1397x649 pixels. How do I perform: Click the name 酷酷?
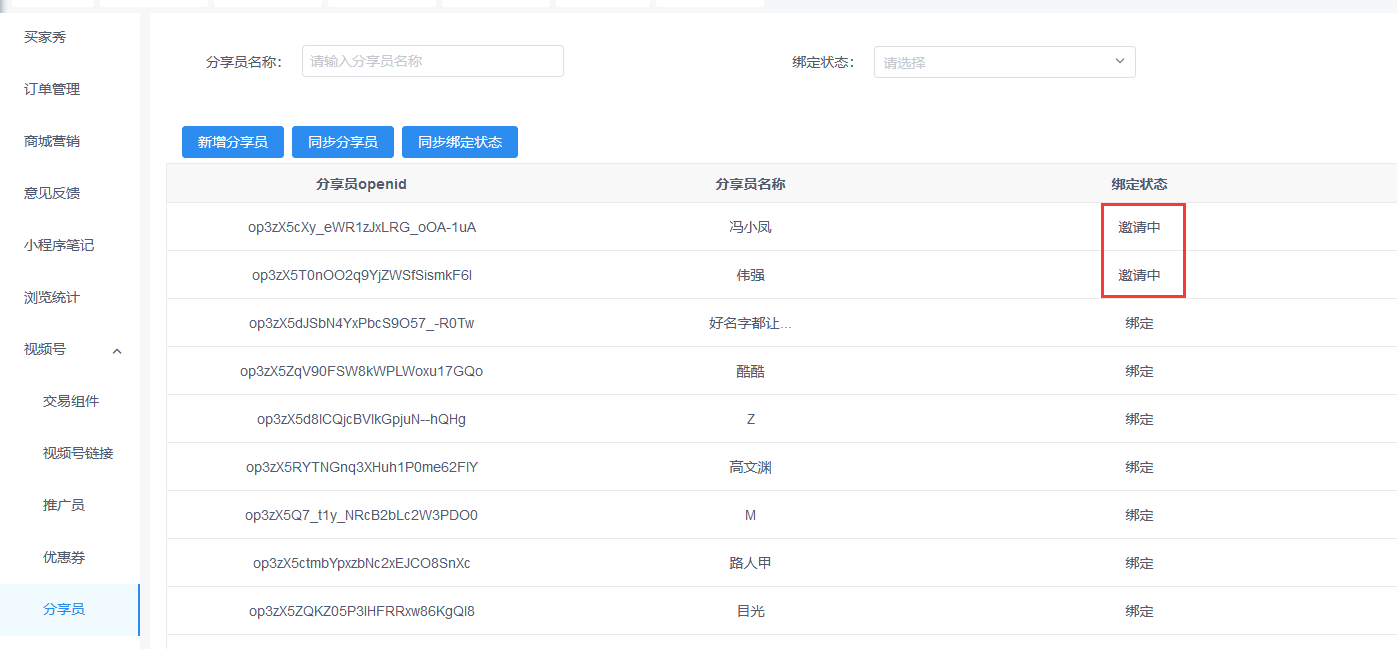click(x=751, y=371)
